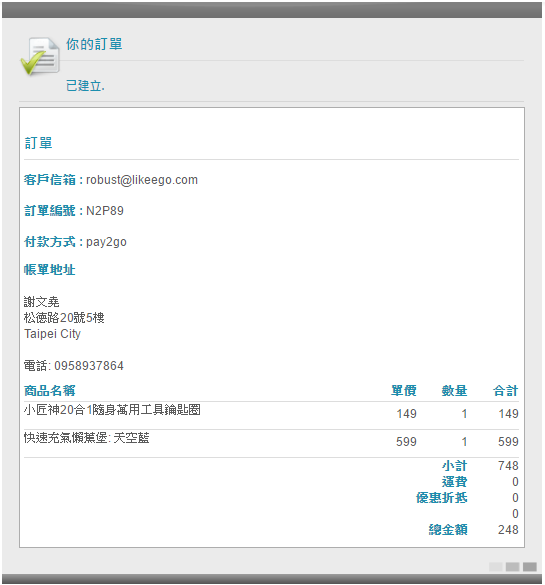Click the 優惠折抵 label

pos(442,498)
